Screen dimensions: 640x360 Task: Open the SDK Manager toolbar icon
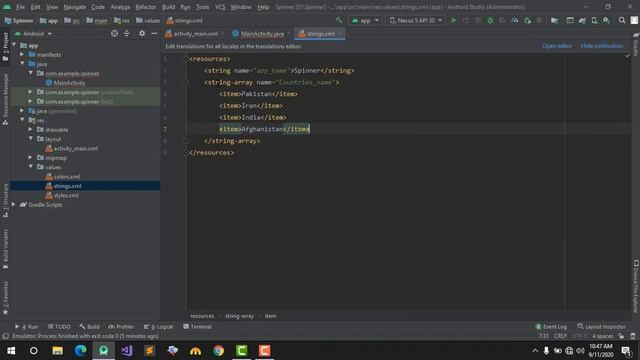tap(607, 20)
